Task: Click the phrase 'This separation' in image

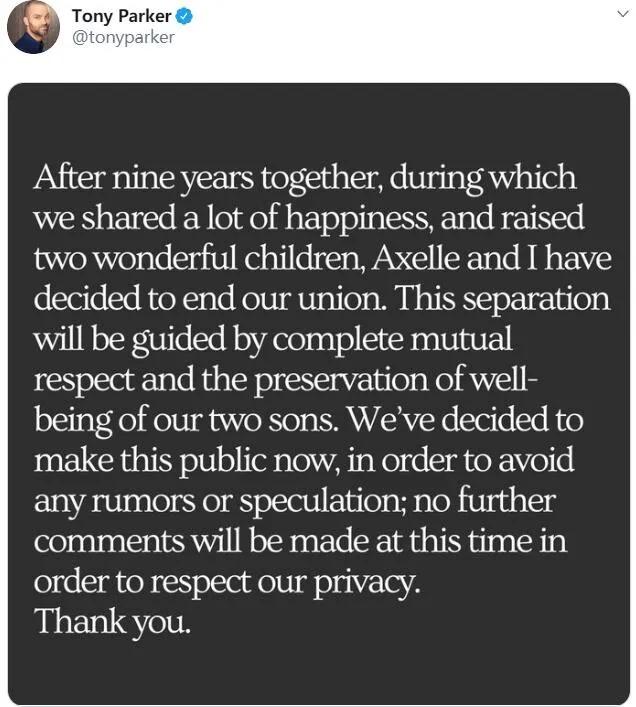Action: coord(502,299)
